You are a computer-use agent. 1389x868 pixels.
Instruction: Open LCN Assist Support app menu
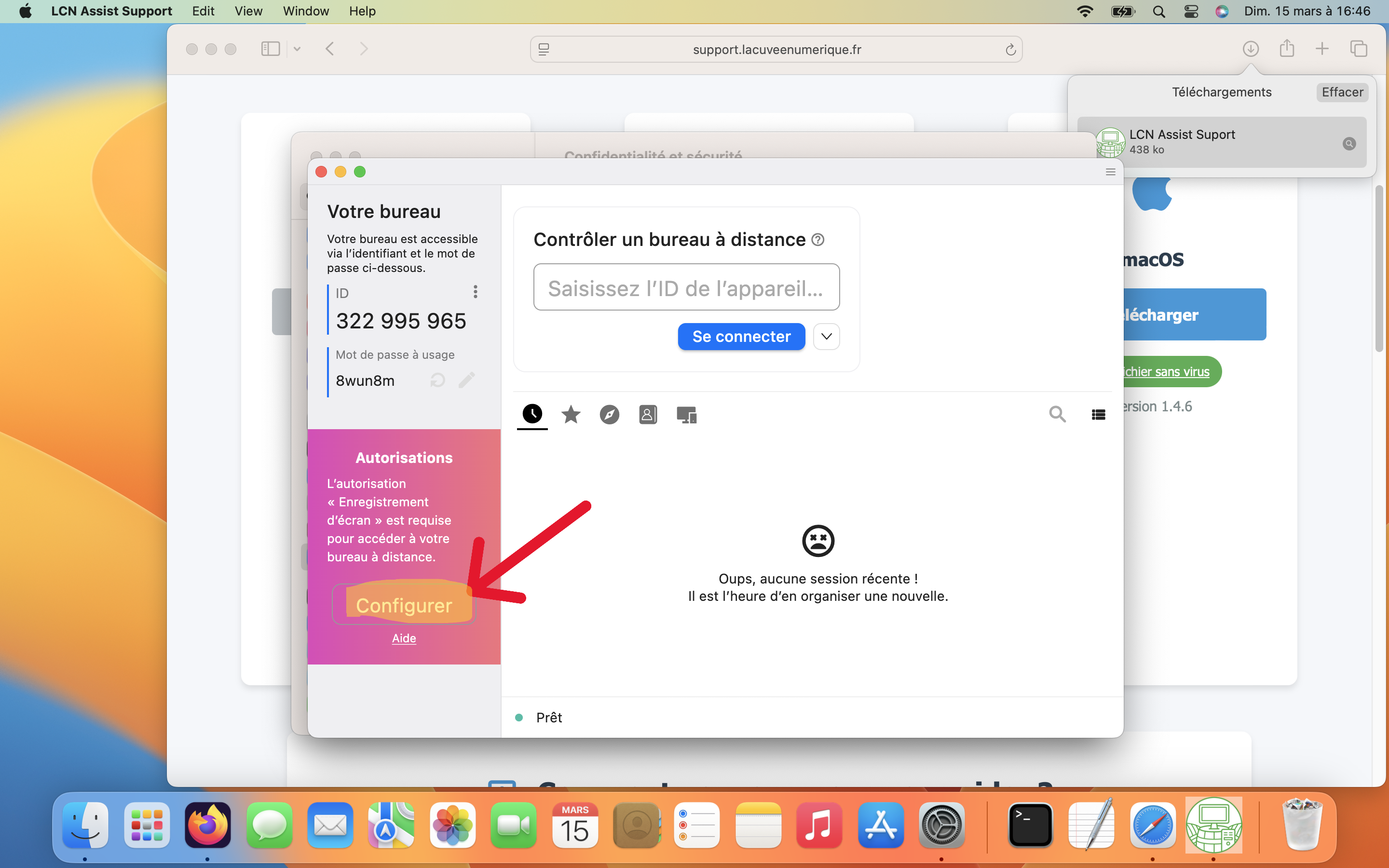click(111, 11)
